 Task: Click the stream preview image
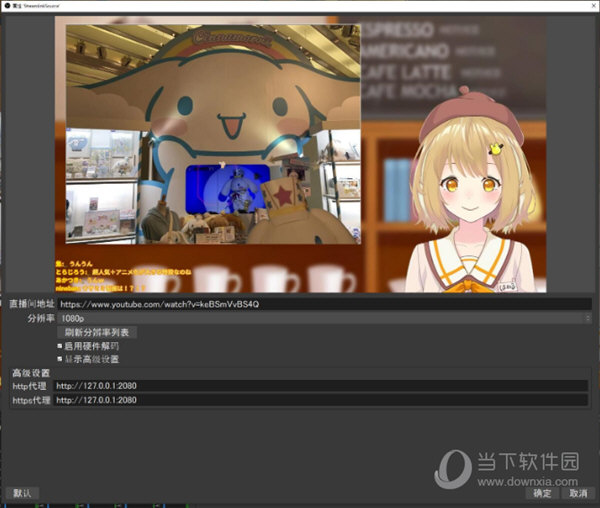click(x=300, y=154)
